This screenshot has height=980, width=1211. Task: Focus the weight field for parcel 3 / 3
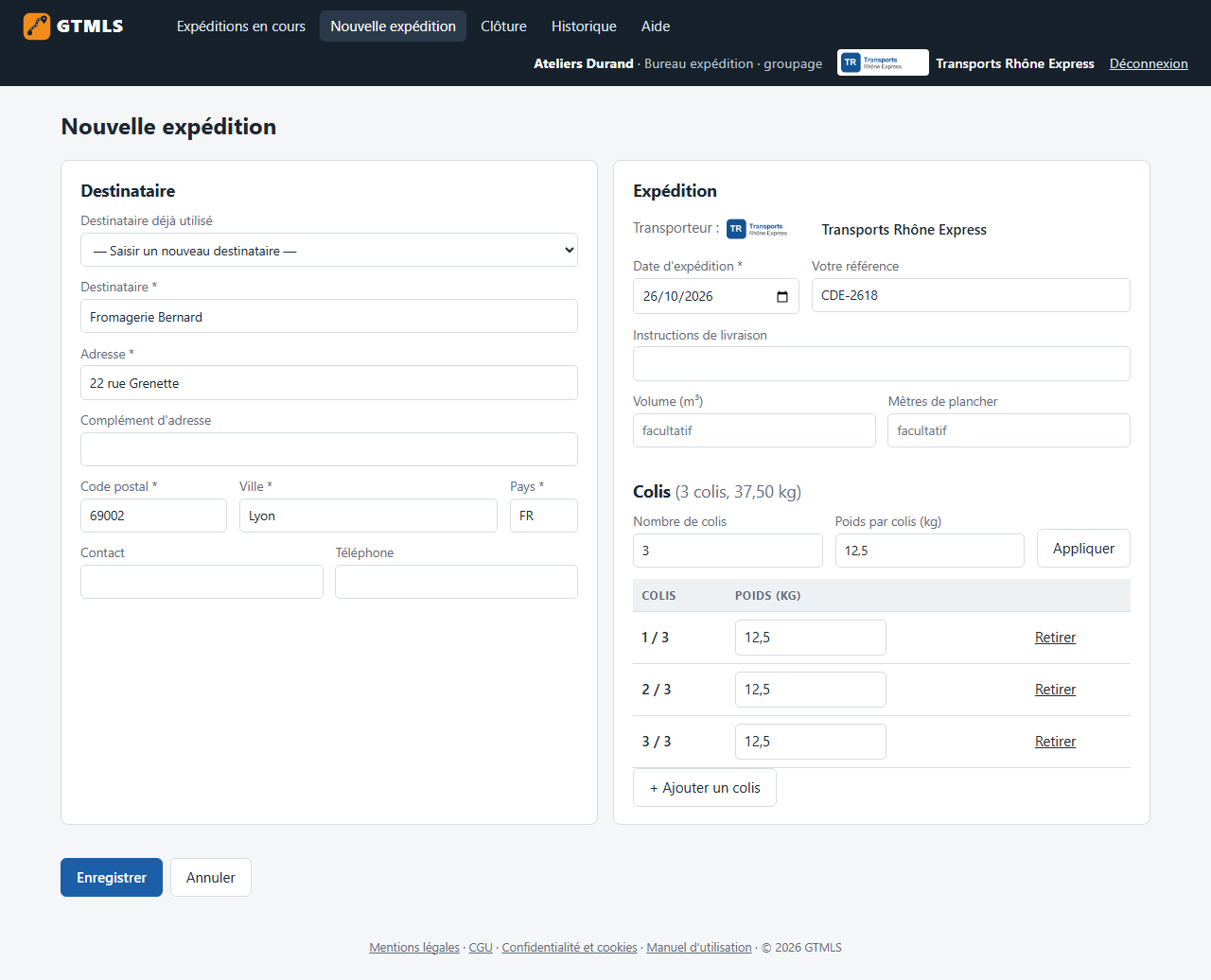811,742
